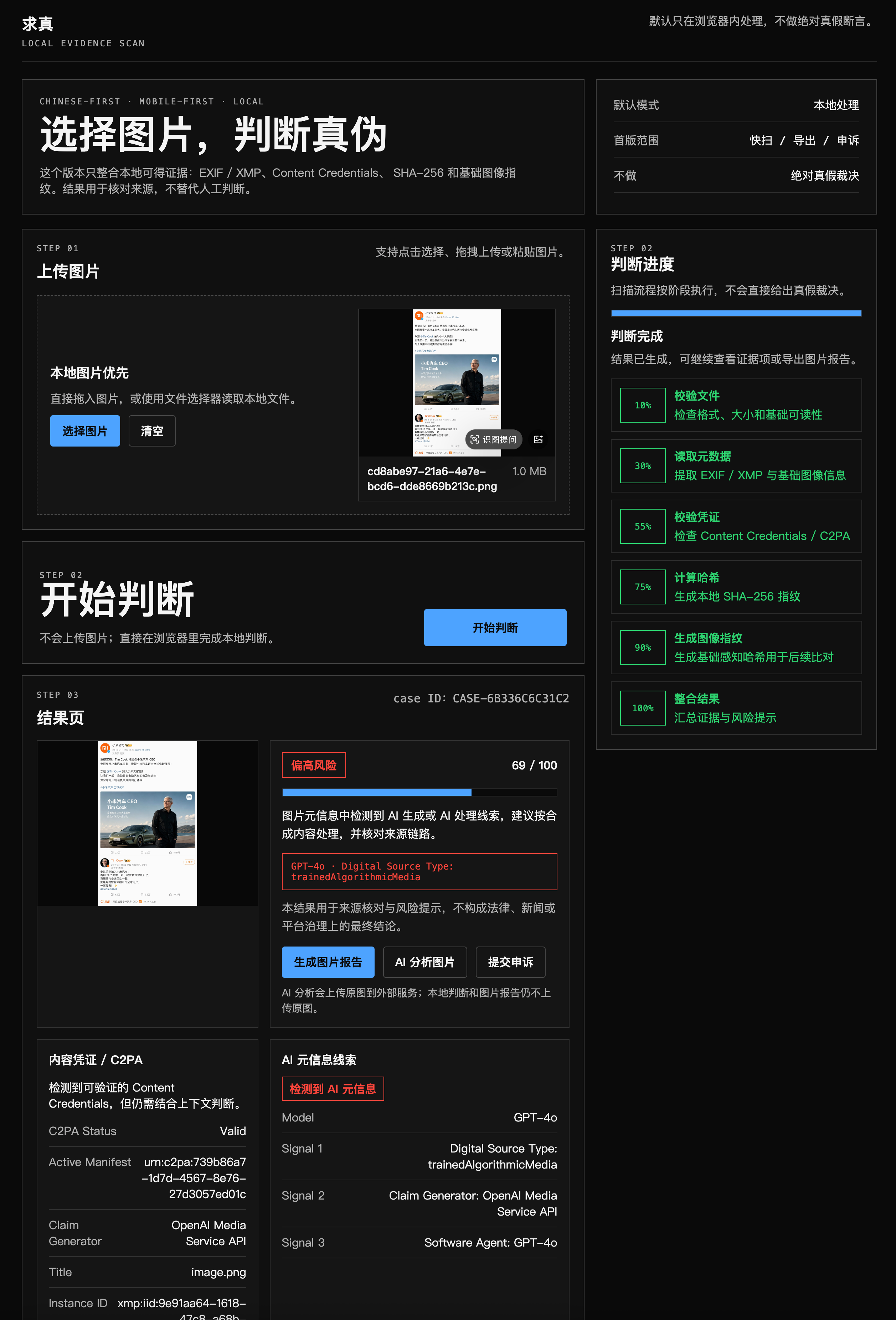Click the C2PA Status Valid value
The height and width of the screenshot is (1320, 896).
(233, 1131)
